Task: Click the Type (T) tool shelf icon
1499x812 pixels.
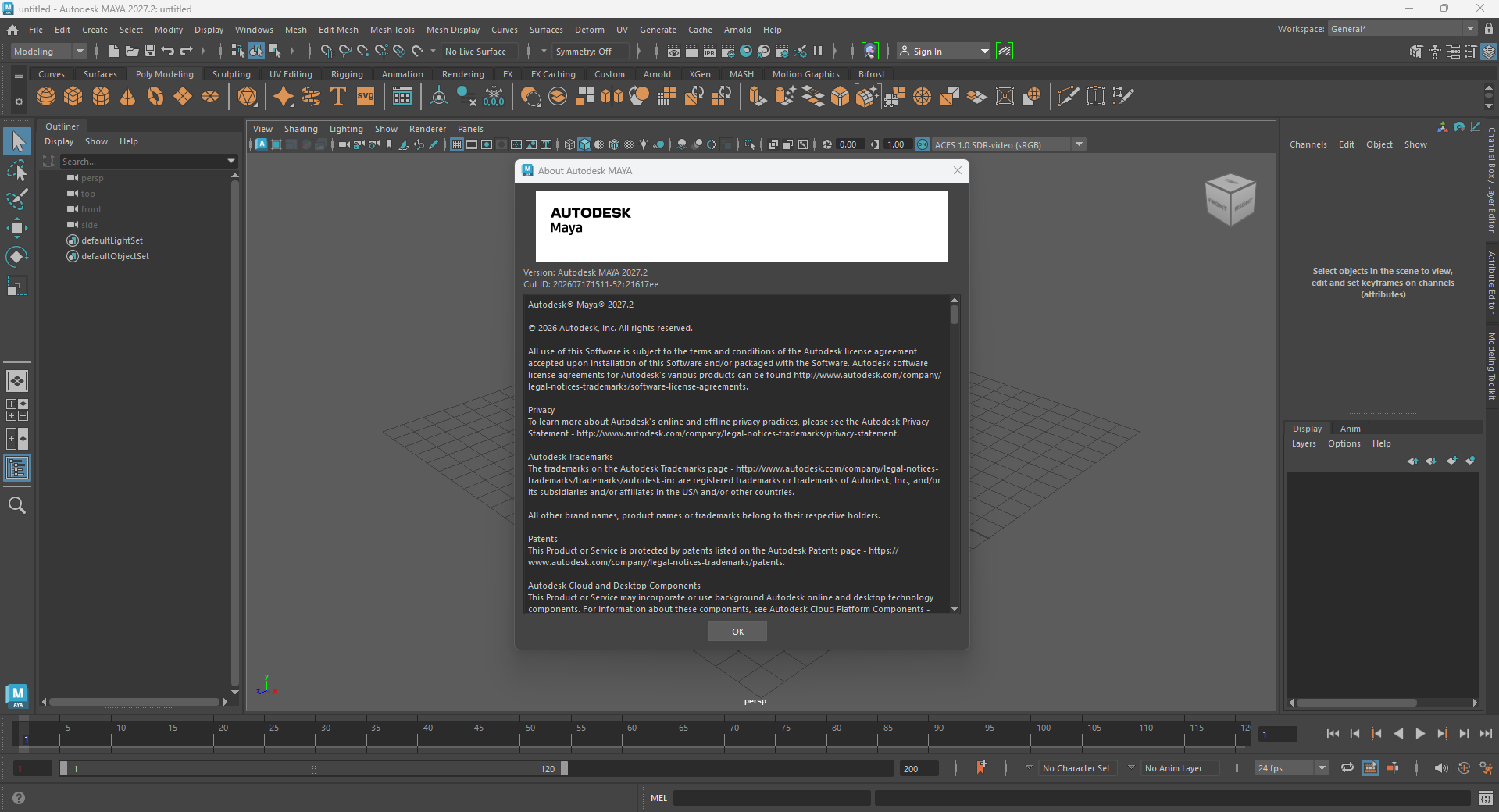Action: (338, 96)
